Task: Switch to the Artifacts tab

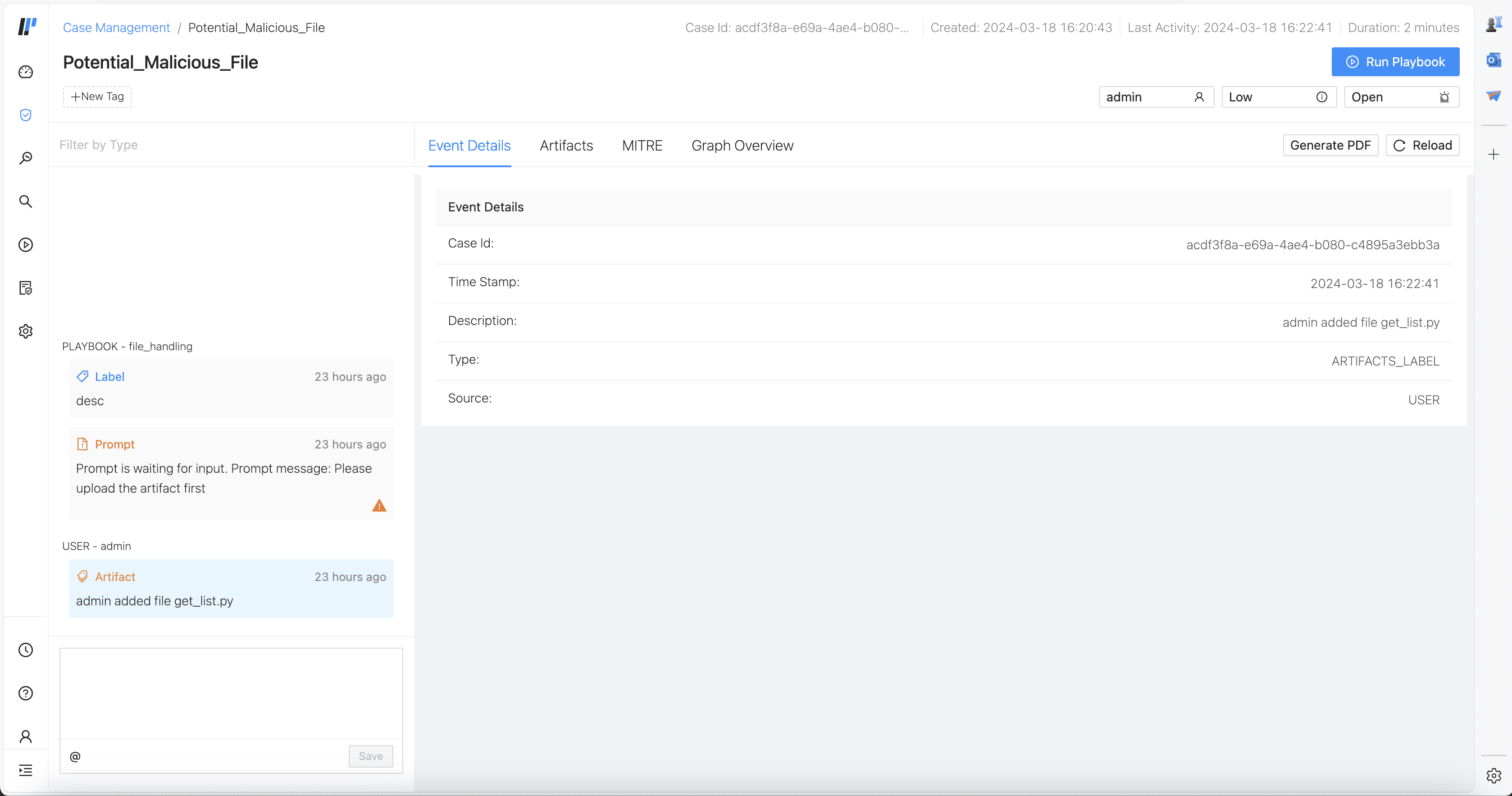Action: tap(566, 146)
